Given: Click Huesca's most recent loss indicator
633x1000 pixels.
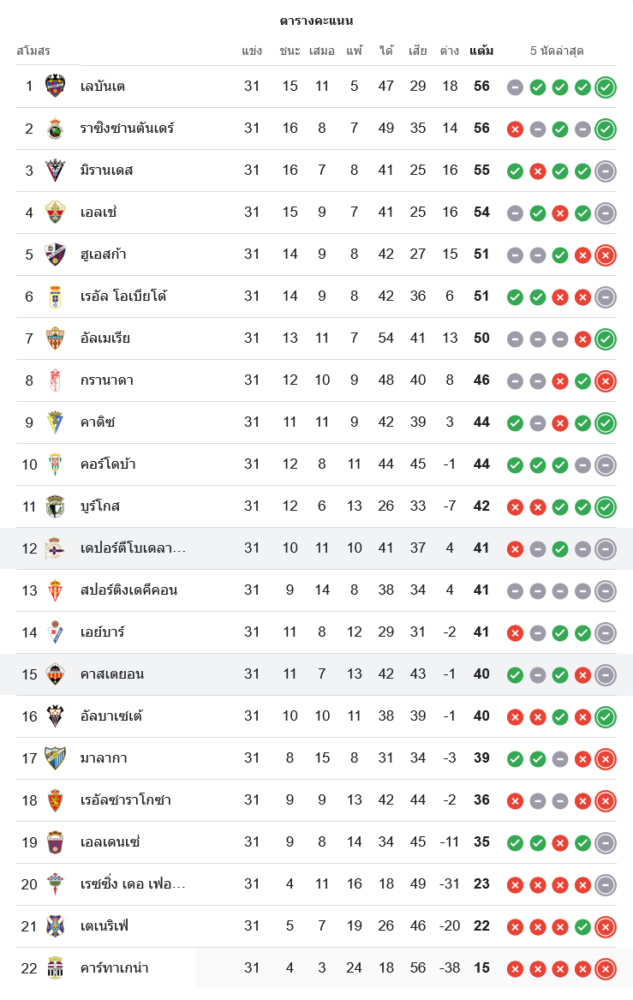Looking at the screenshot, I should pyautogui.click(x=605, y=255).
